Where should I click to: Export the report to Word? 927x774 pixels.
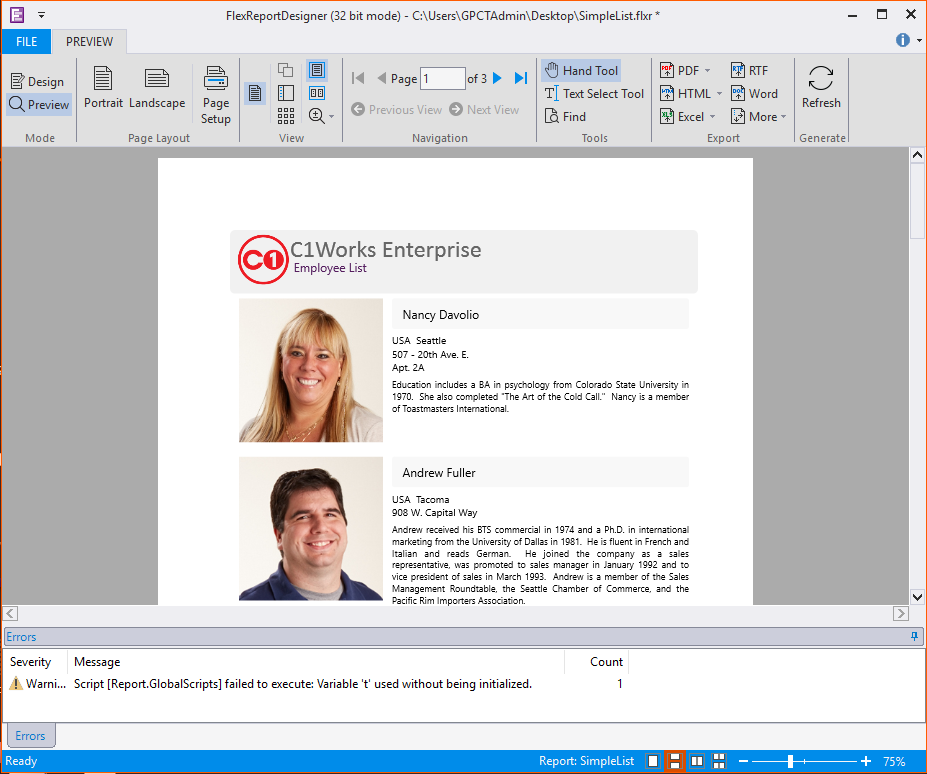754,93
